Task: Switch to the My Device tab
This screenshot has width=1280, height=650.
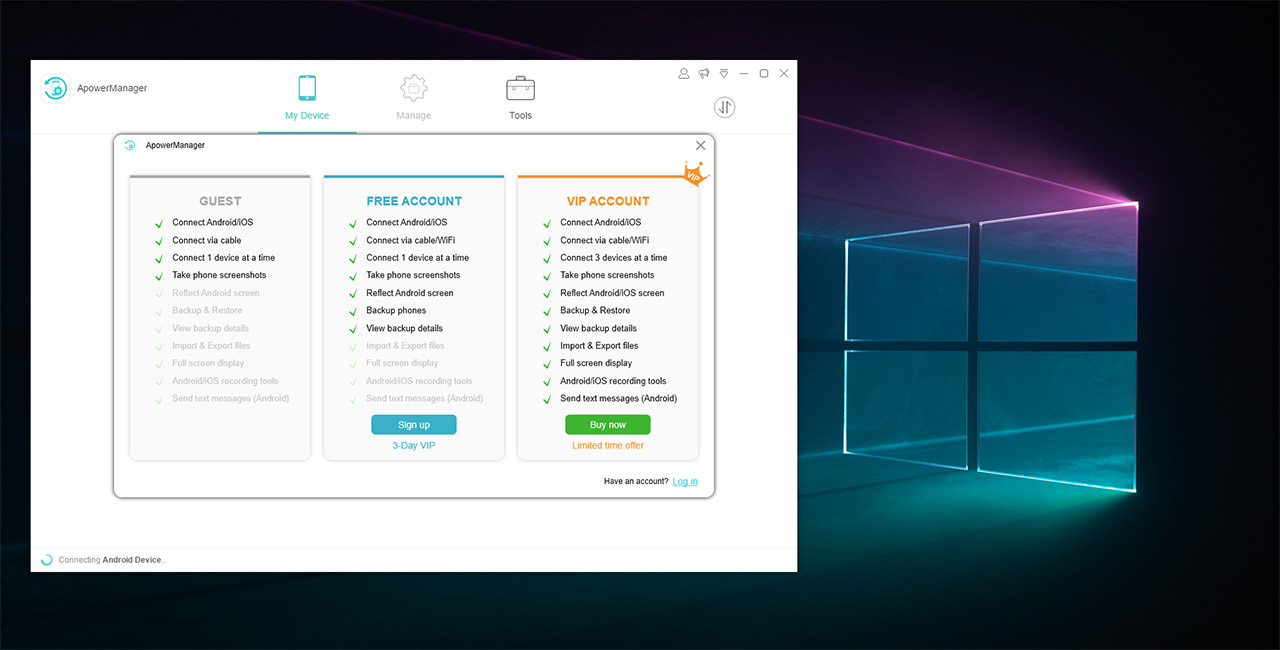Action: coord(307,98)
